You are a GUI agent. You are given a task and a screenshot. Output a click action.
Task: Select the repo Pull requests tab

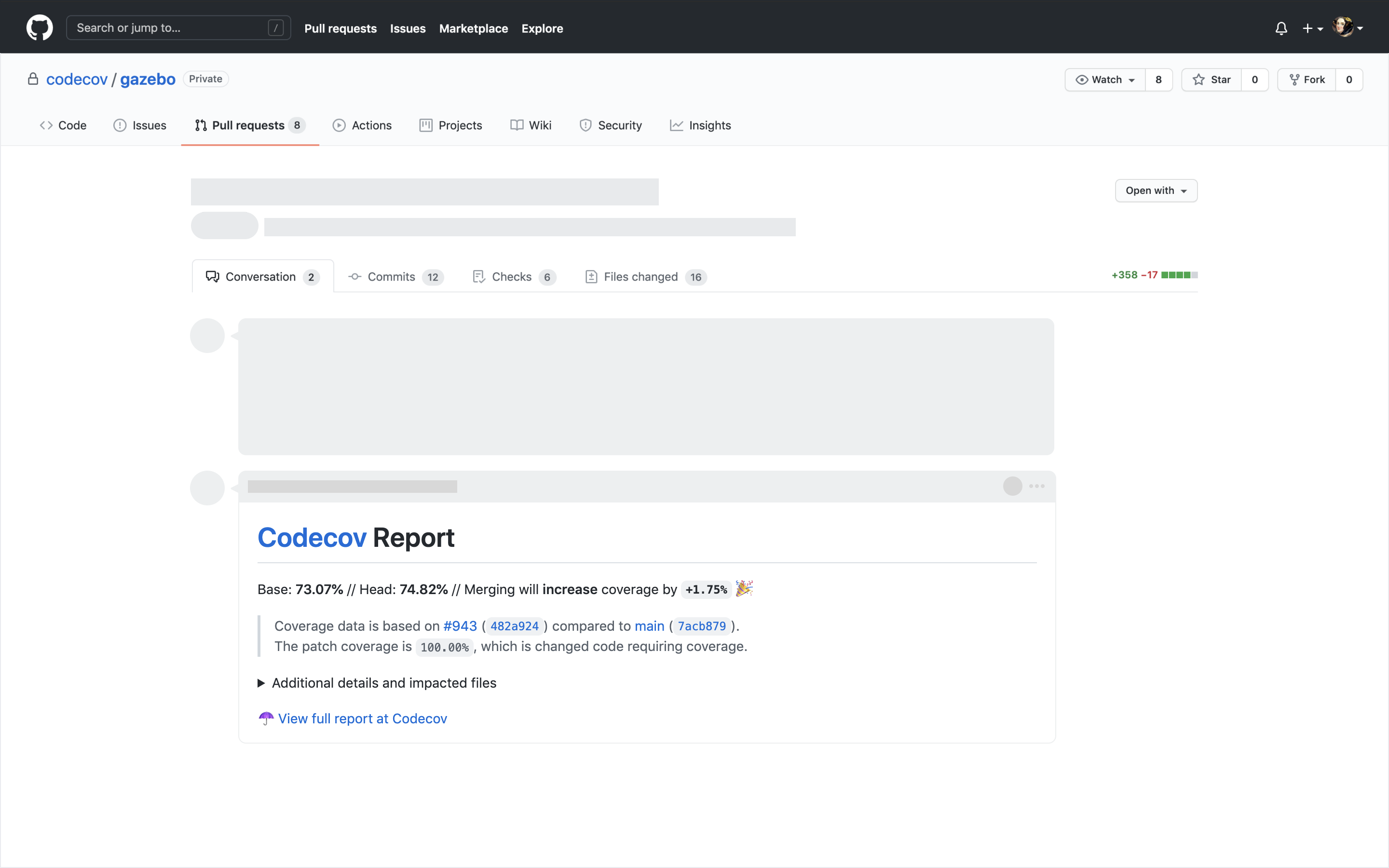[x=250, y=125]
